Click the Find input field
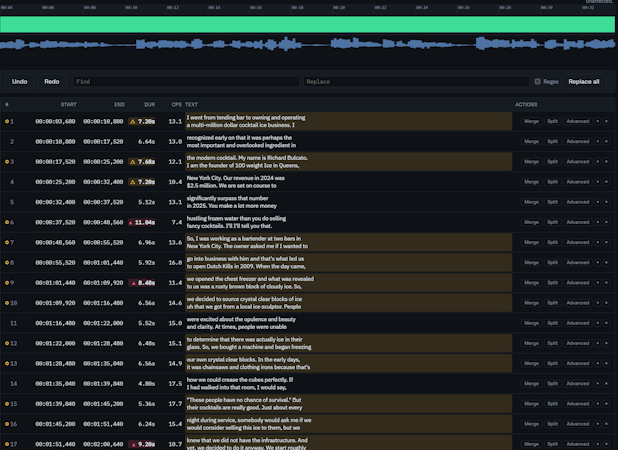Screen dimensions: 618x450 click(186, 82)
